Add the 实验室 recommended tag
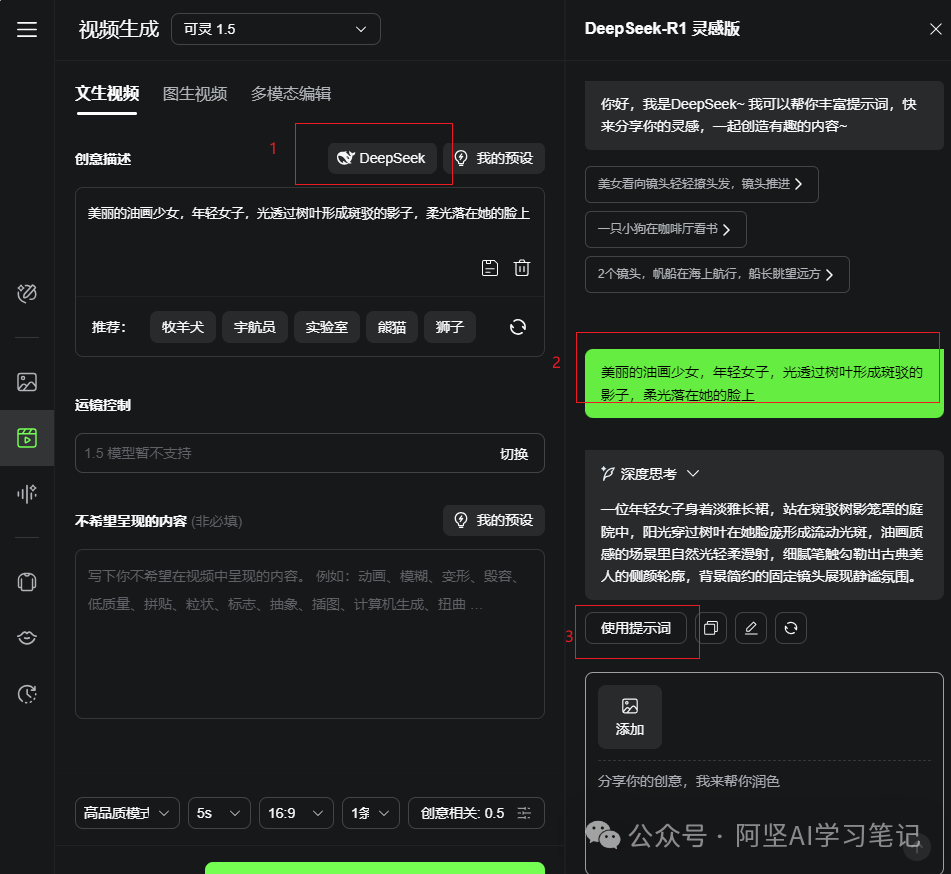The image size is (951, 874). click(x=326, y=328)
